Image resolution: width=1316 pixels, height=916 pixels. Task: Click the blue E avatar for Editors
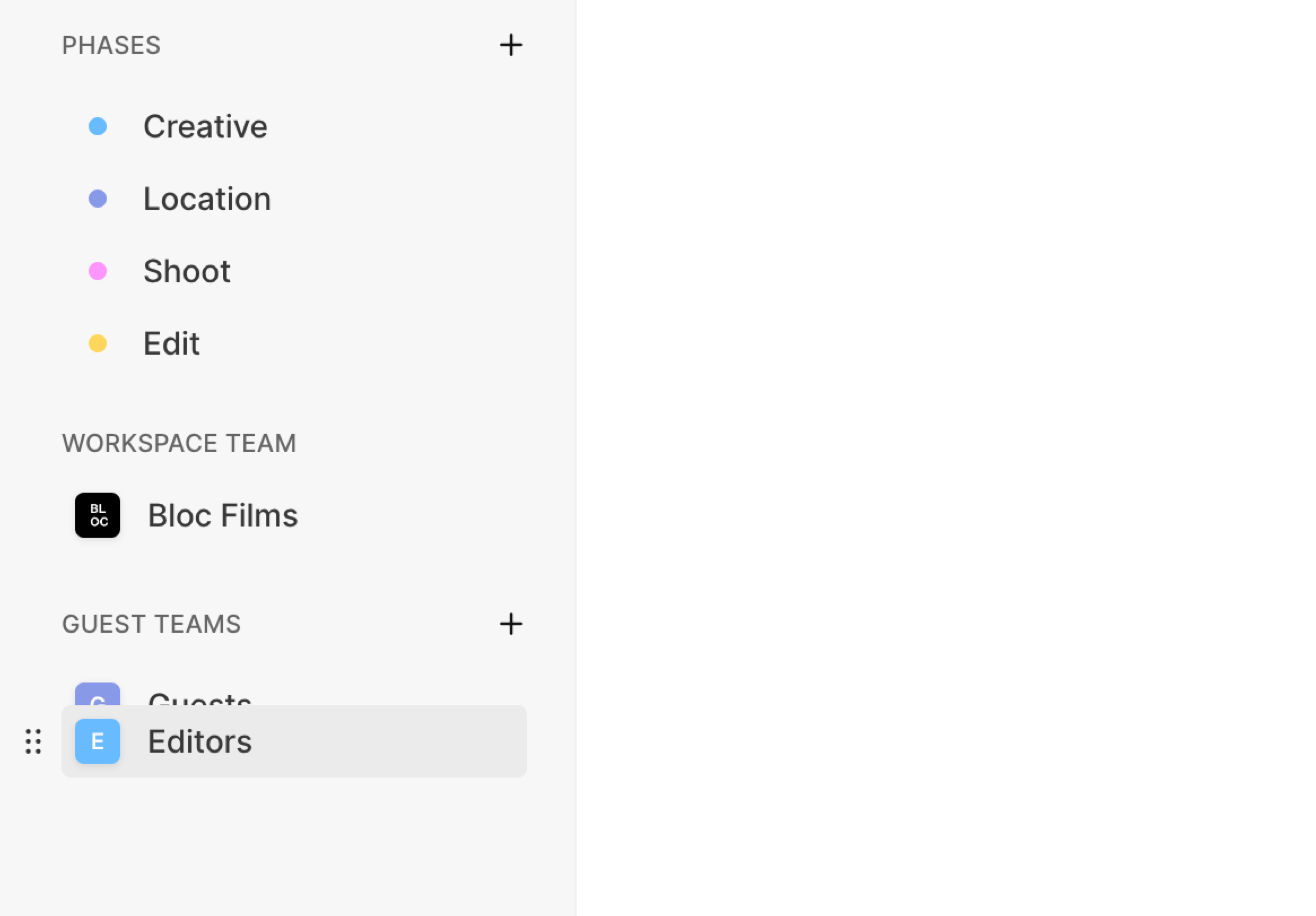(x=98, y=742)
